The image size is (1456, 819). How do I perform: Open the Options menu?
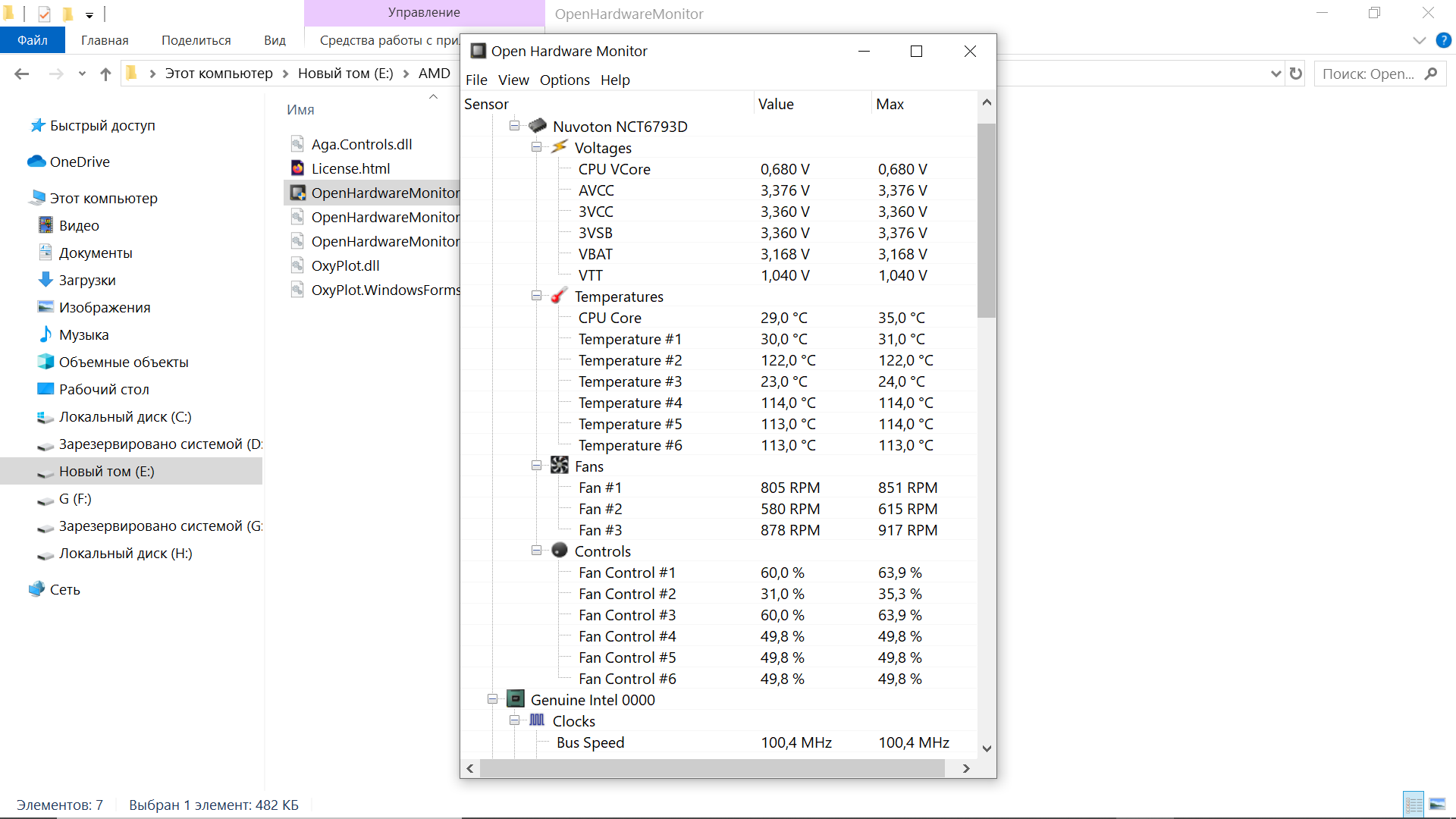[x=564, y=80]
